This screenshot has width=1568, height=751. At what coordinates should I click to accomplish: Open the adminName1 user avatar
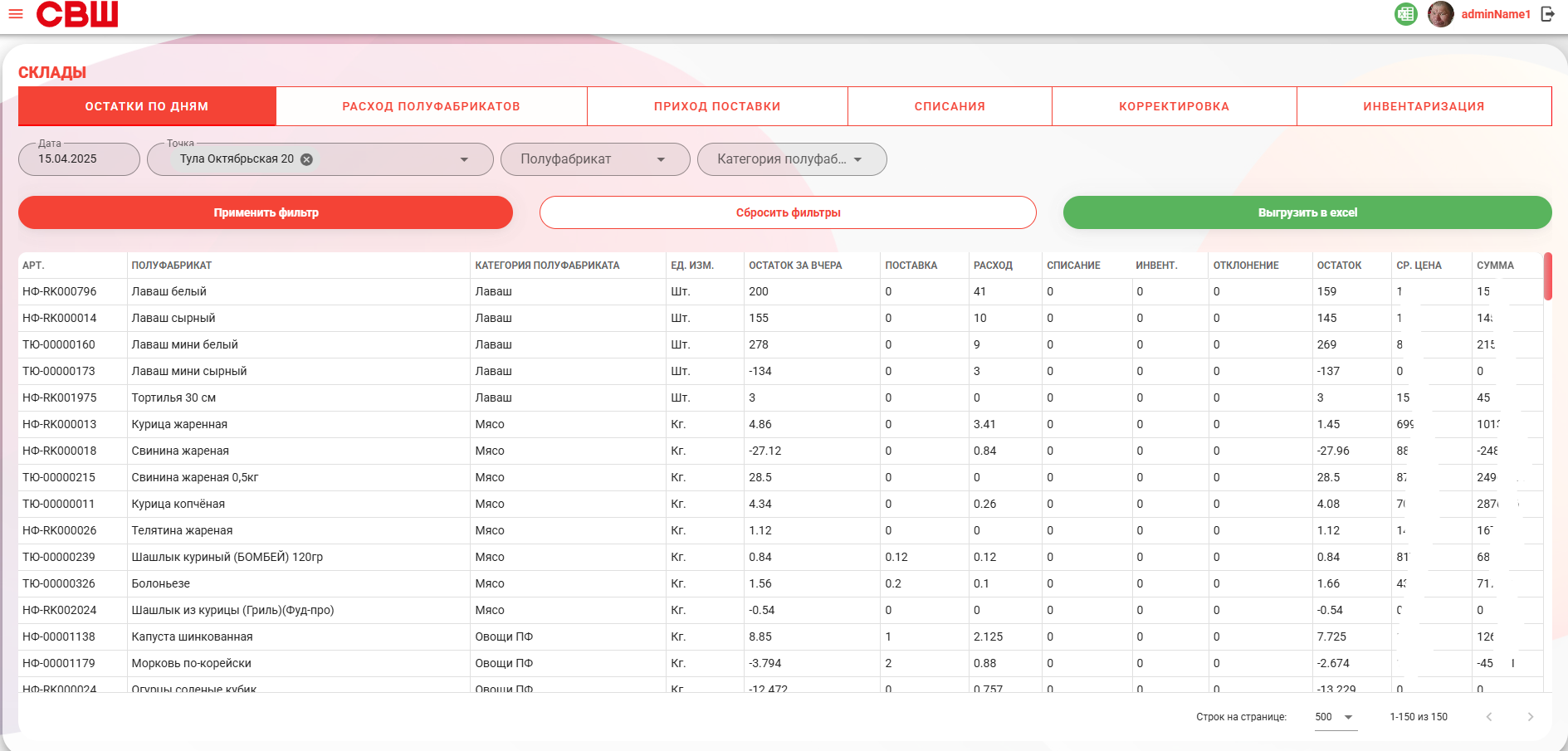(x=1440, y=14)
